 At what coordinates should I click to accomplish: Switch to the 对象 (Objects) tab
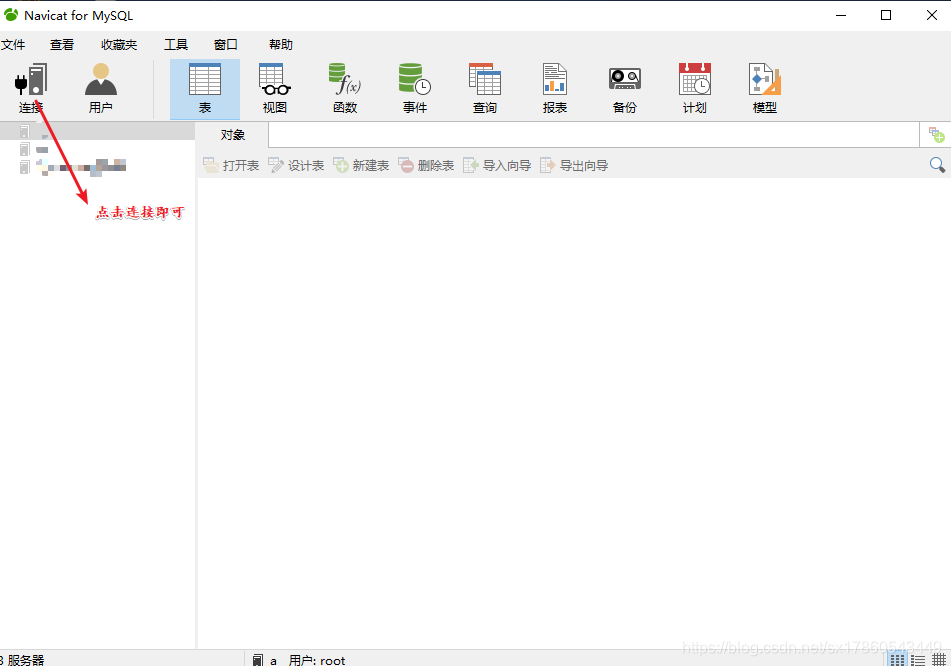click(x=233, y=135)
